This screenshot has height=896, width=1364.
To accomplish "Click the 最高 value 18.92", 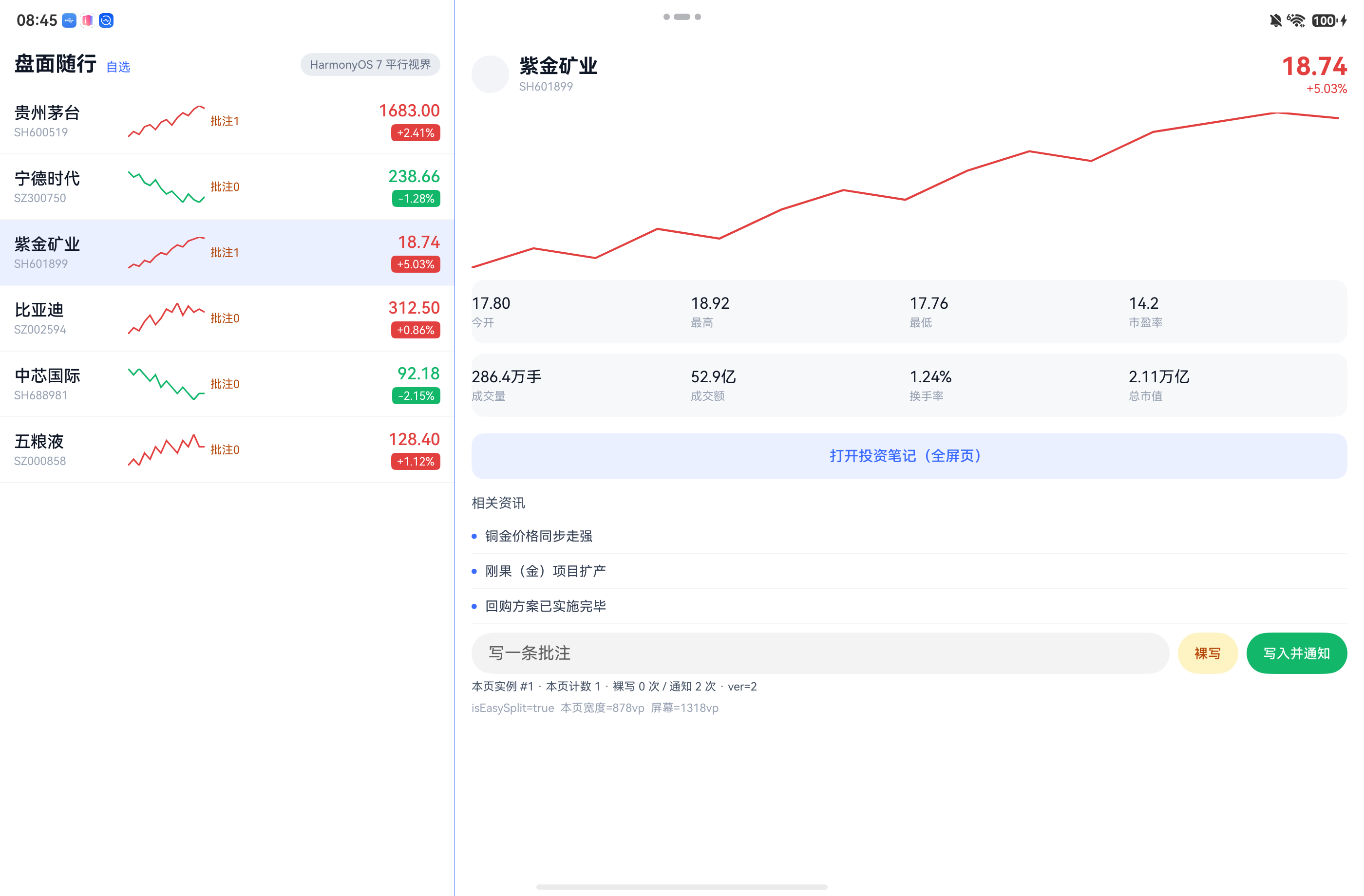I will 710,303.
